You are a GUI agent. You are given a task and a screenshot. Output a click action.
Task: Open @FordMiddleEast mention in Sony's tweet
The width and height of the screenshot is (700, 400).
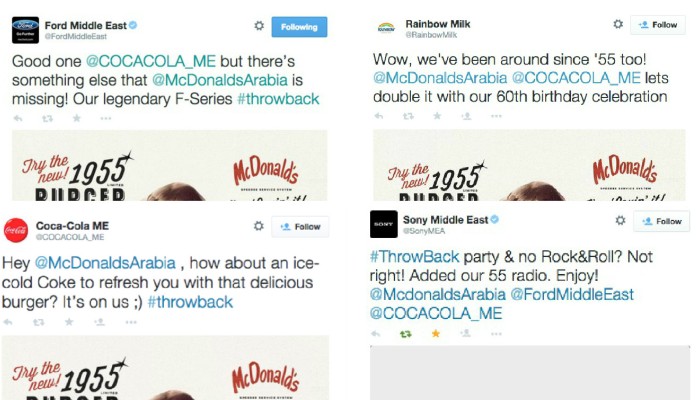coord(572,295)
